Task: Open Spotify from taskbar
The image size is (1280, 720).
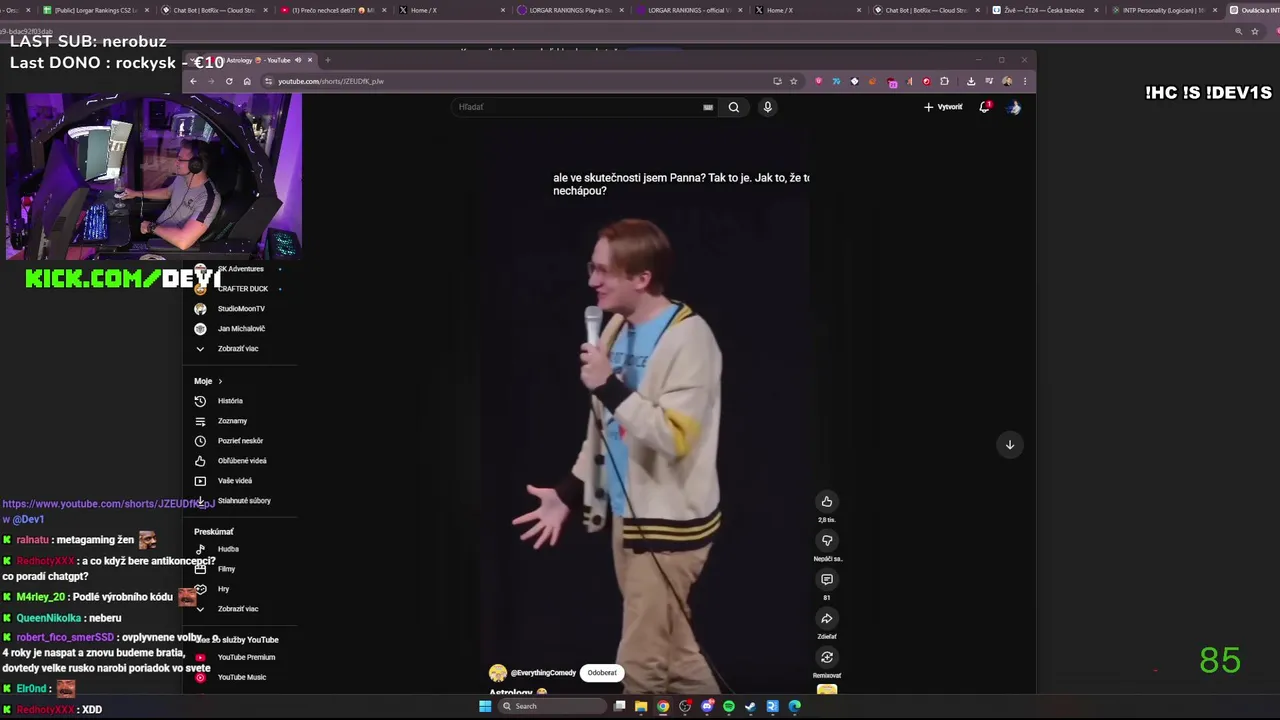Action: coord(729,706)
